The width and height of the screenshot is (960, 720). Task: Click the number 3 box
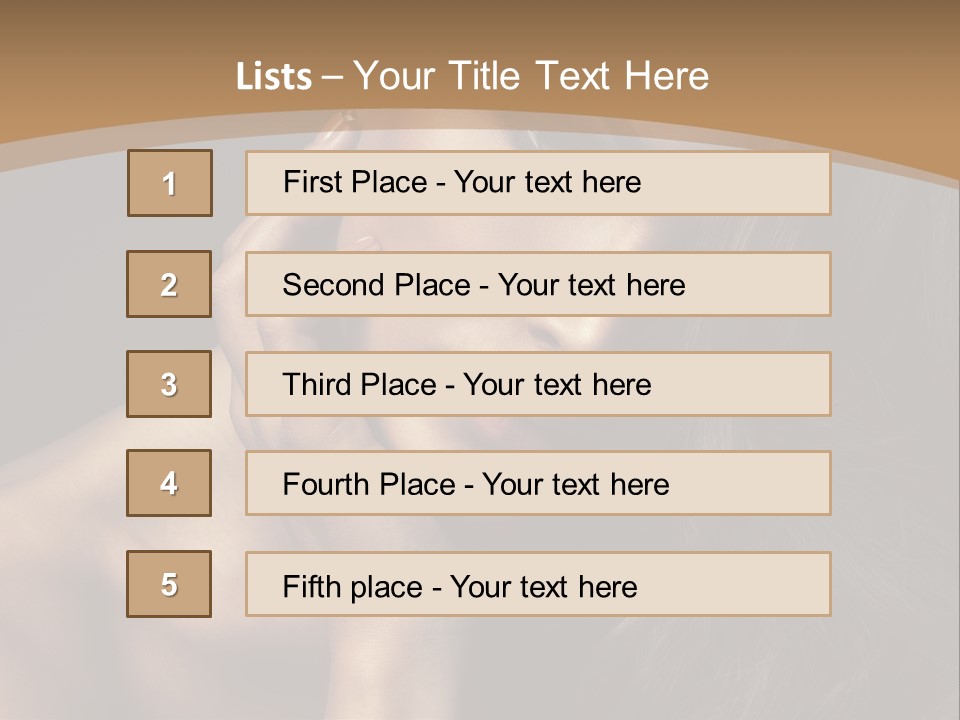[x=169, y=384]
